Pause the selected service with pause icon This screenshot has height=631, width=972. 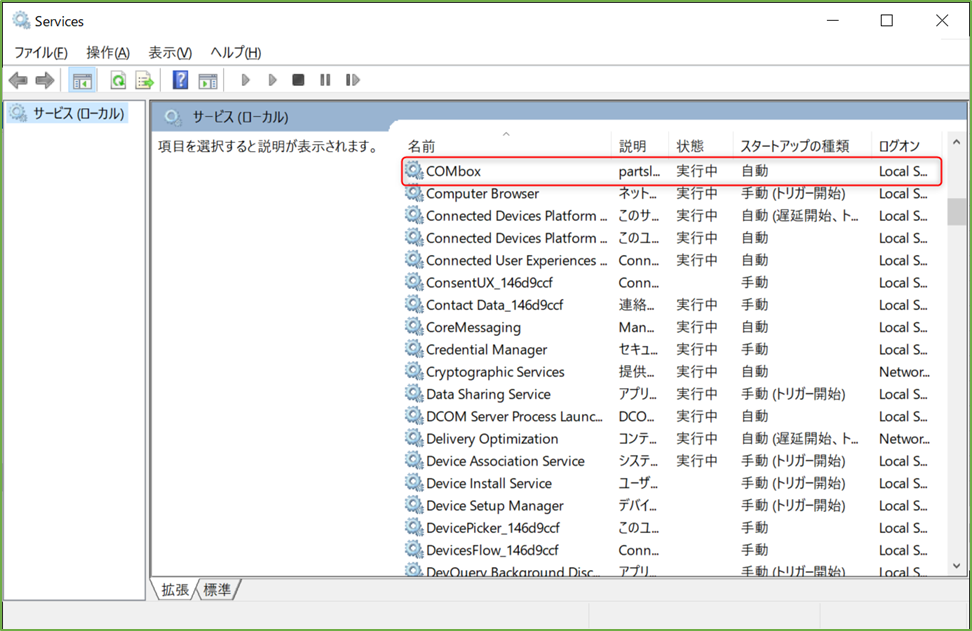(x=325, y=80)
